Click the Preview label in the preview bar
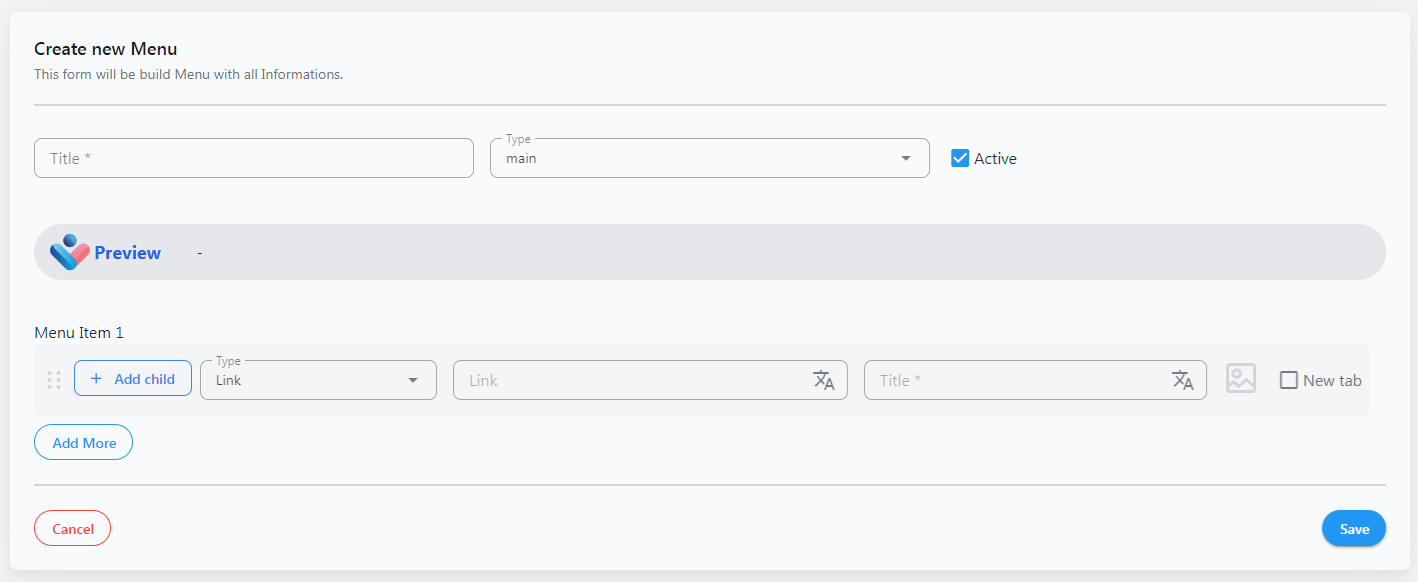 (x=127, y=253)
